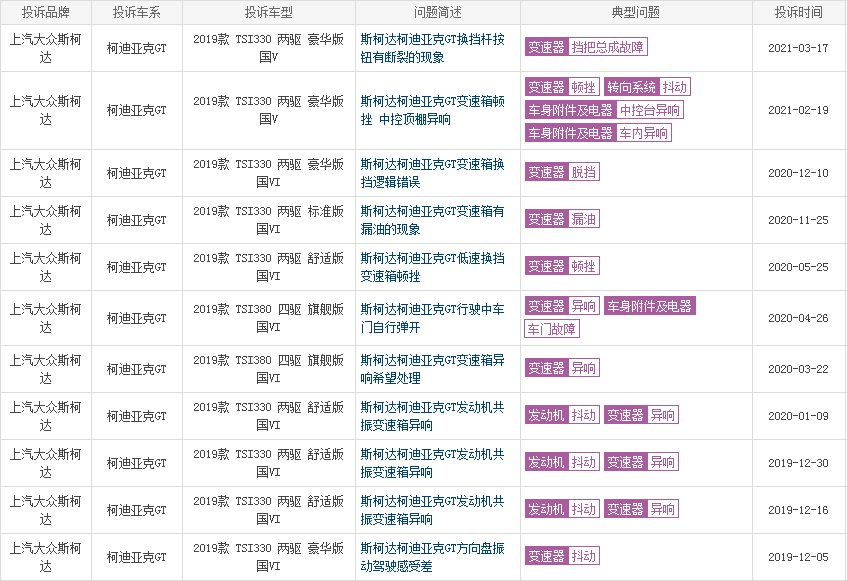This screenshot has width=847, height=581.
Task: Open the complaint 方向盘振动驾驶感受差
Action: (432, 557)
